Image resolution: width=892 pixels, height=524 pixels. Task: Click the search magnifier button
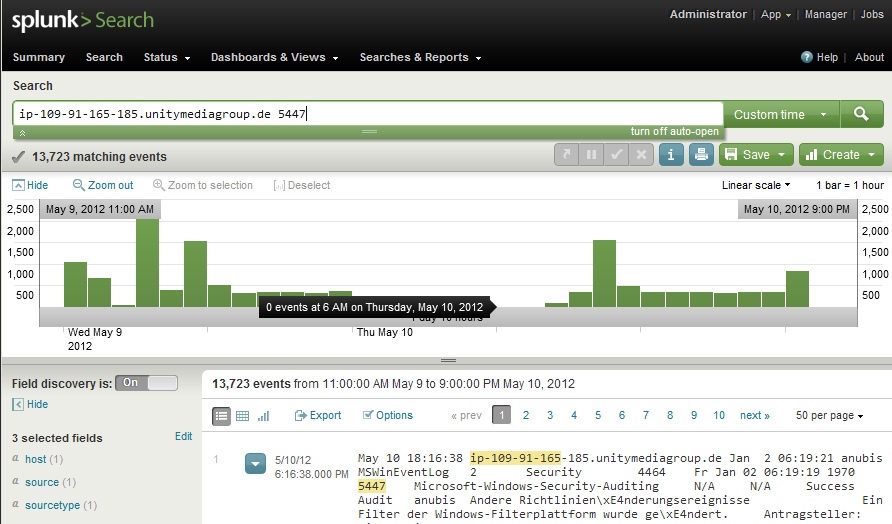(x=861, y=114)
